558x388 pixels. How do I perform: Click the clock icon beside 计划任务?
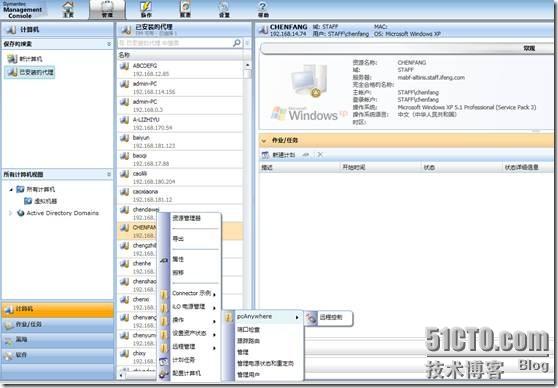pyautogui.click(x=164, y=361)
